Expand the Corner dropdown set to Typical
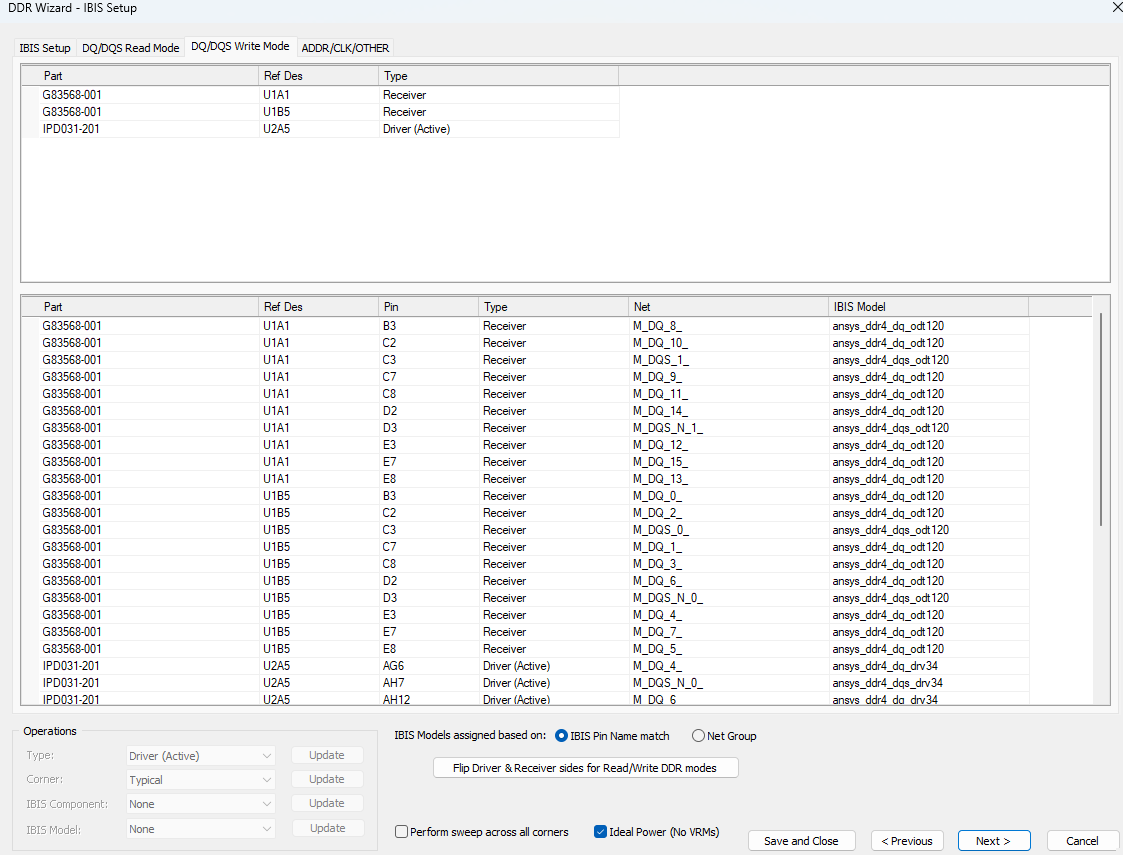Screen dimensions: 1123x855 tap(200, 780)
